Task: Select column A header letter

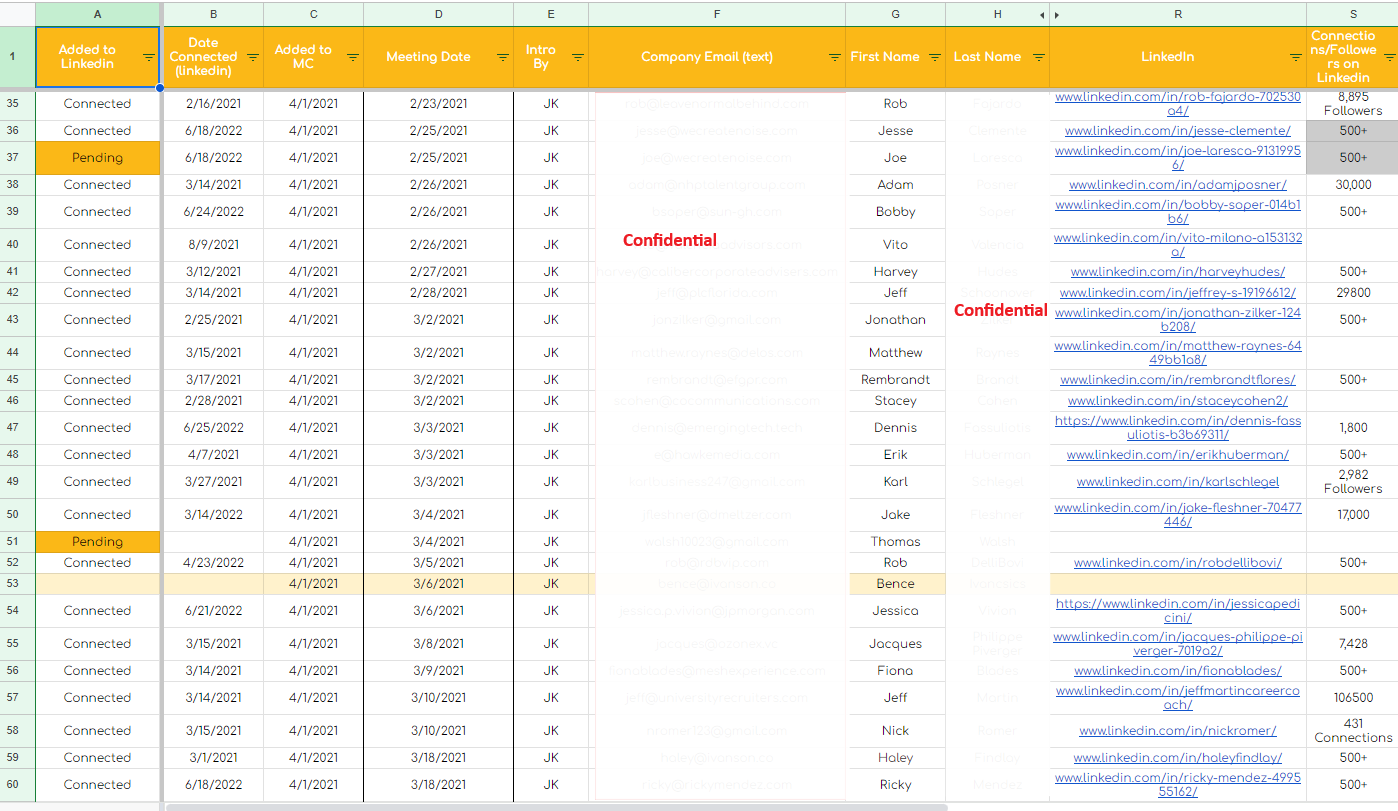Action: pyautogui.click(x=97, y=14)
